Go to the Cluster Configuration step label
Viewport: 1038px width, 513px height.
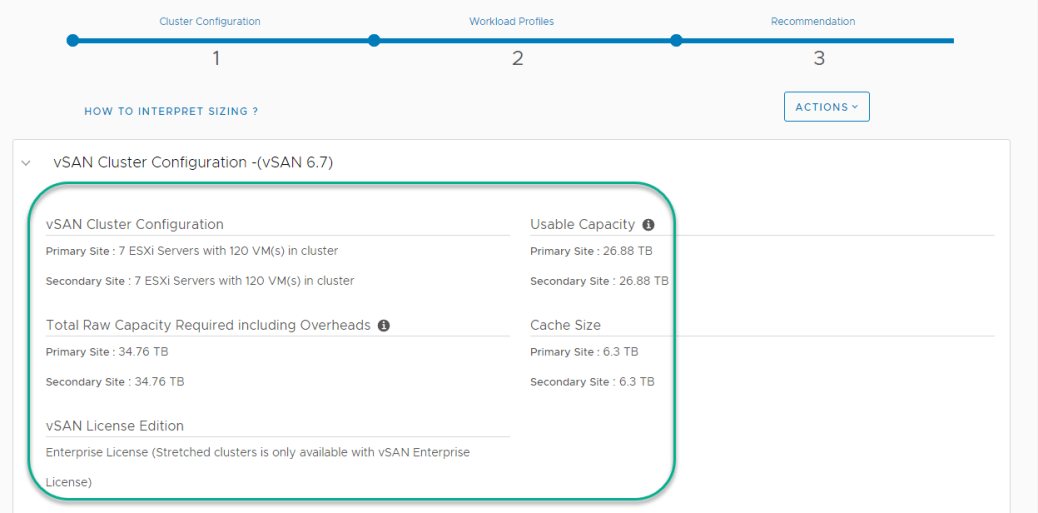tap(210, 21)
